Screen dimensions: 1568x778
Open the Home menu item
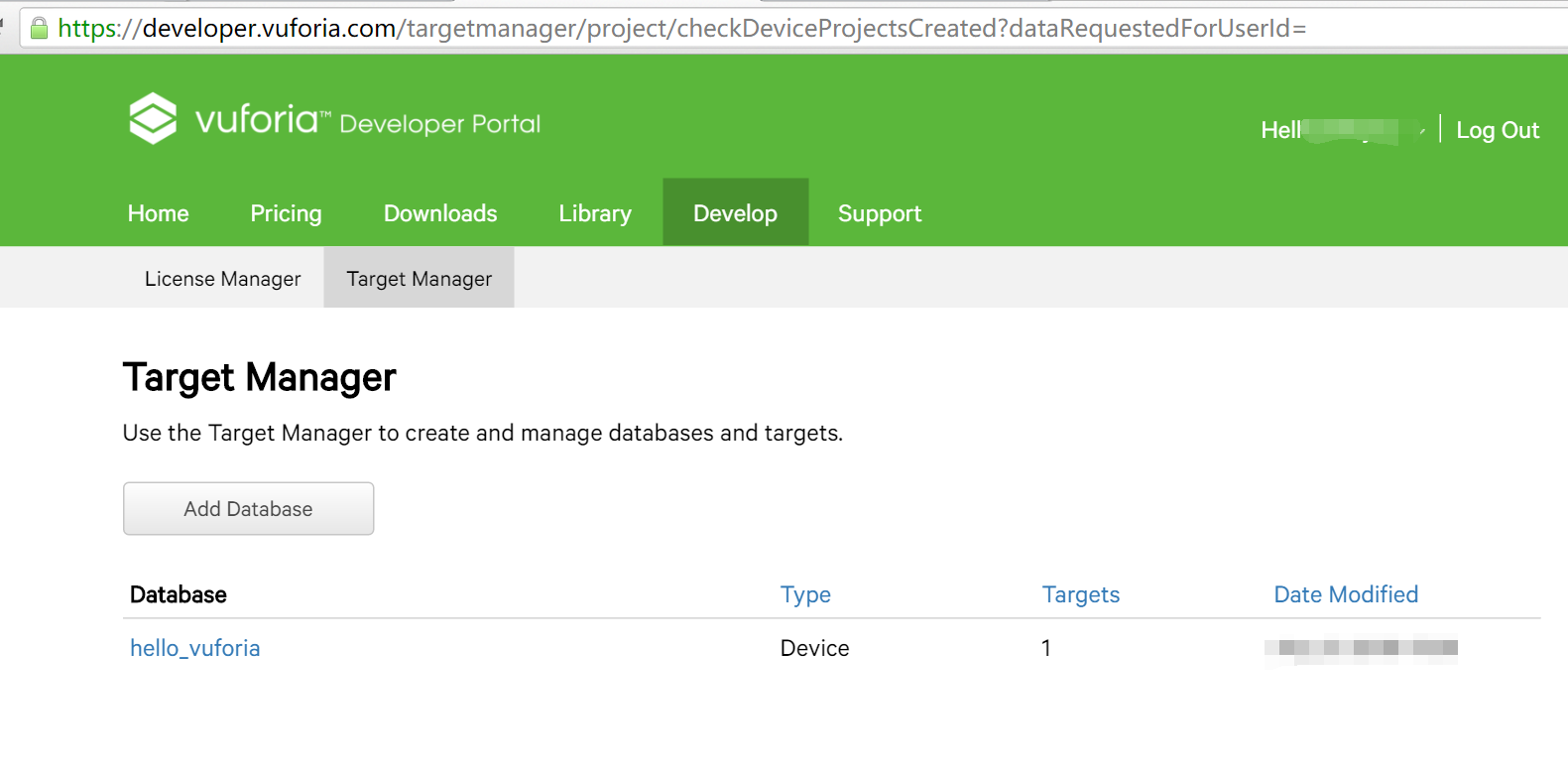pos(158,213)
